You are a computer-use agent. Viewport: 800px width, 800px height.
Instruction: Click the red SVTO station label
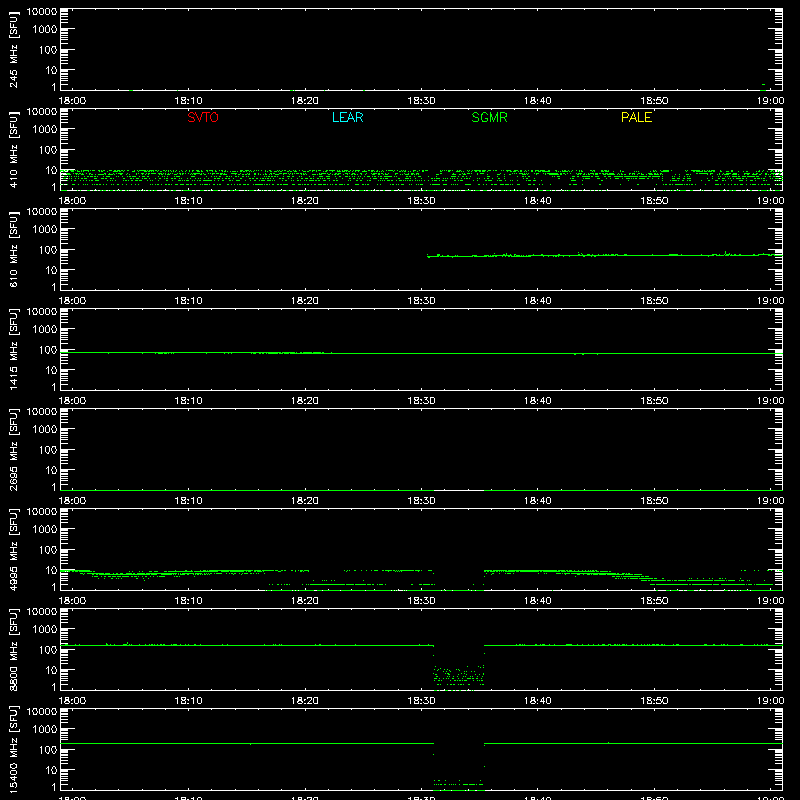coord(203,117)
